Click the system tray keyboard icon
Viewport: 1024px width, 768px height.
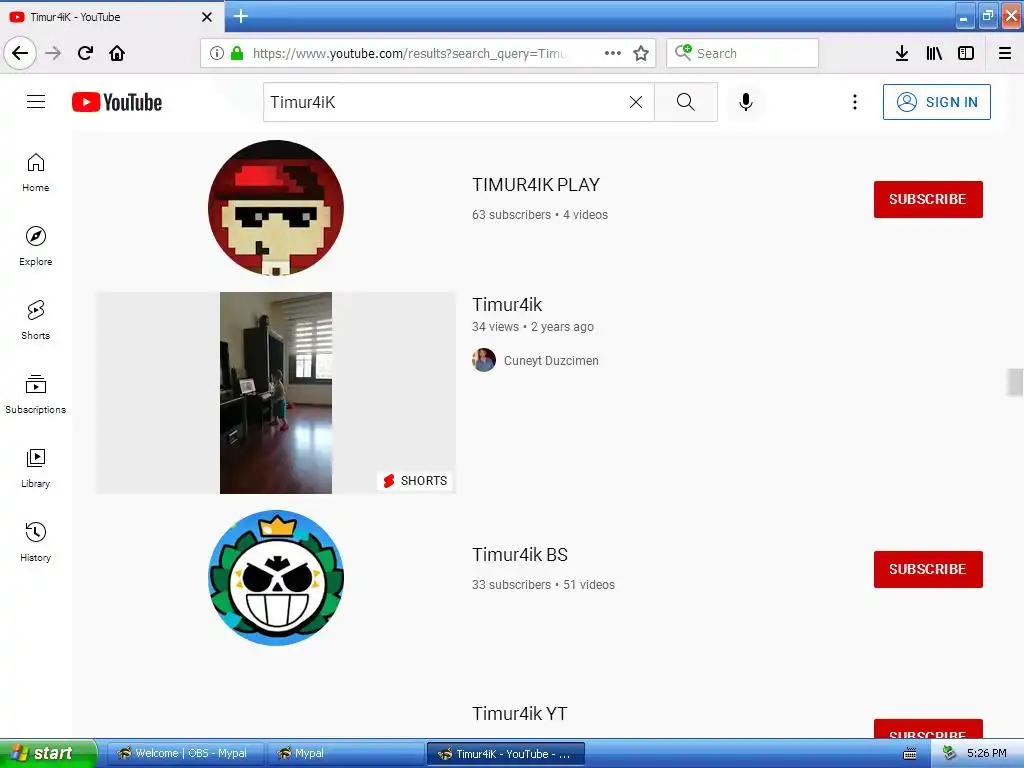pyautogui.click(x=909, y=754)
